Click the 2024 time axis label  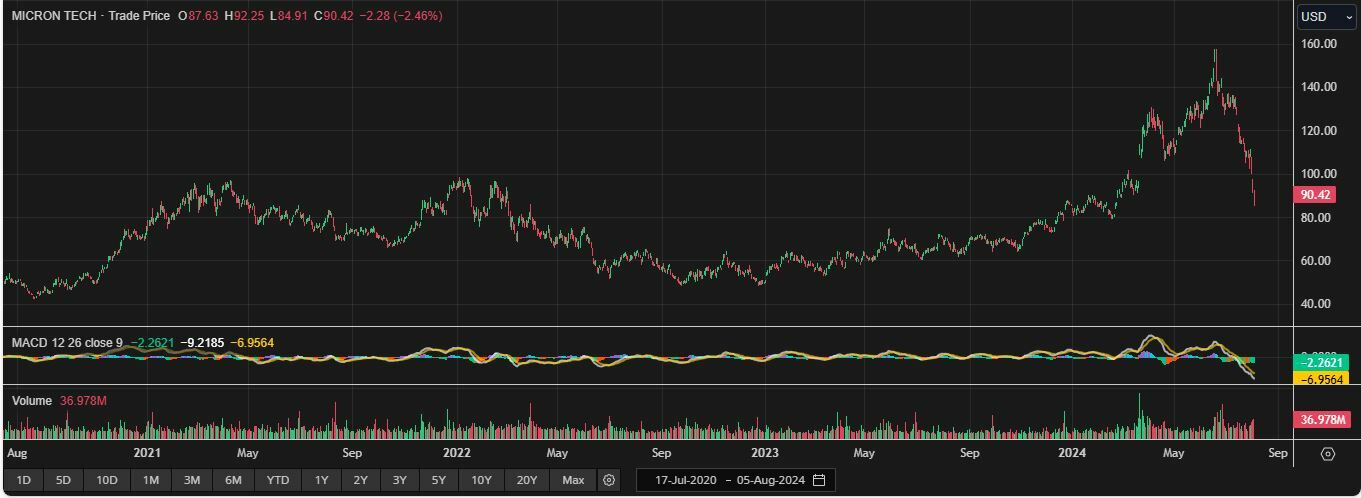point(1073,452)
